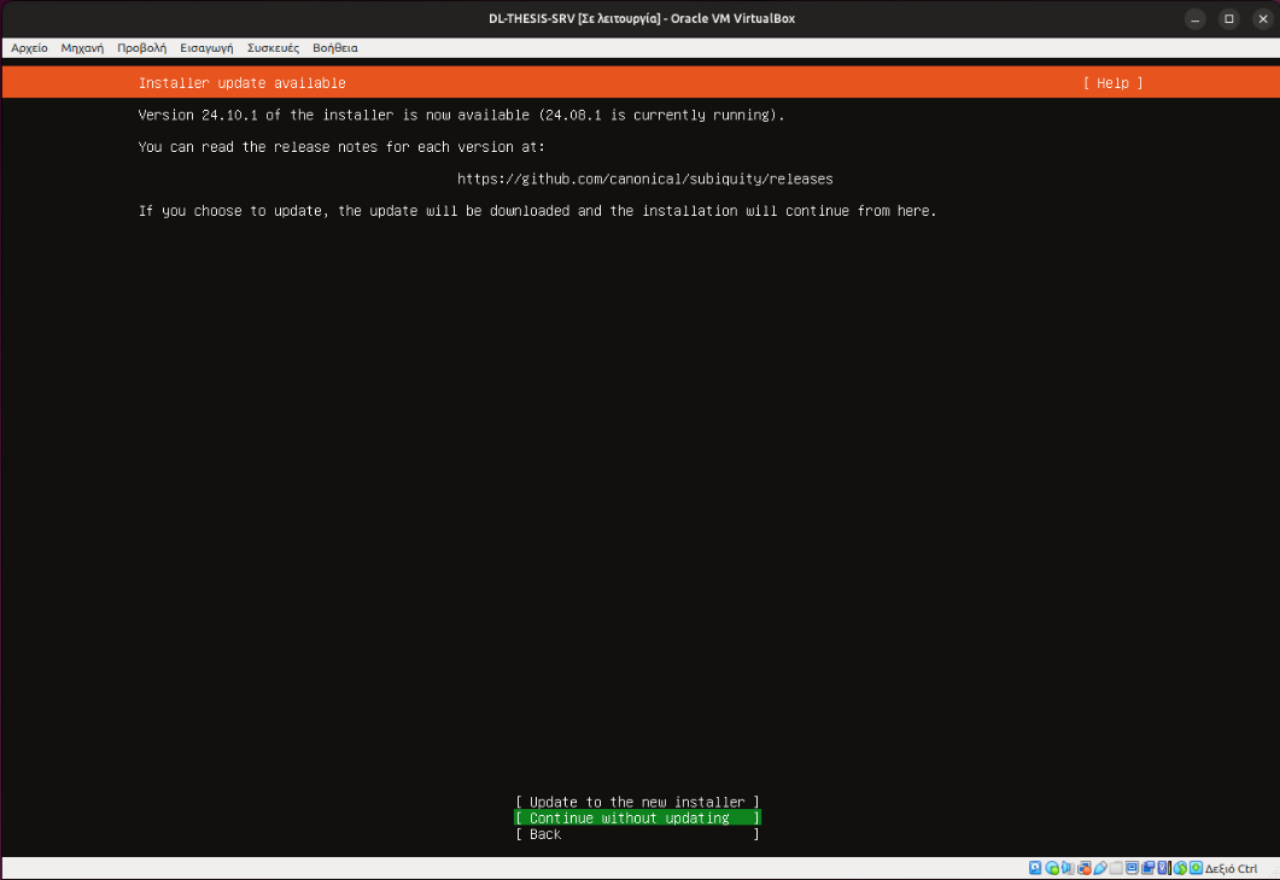Open the Βοήθεια menu
1280x880 pixels.
coord(335,48)
